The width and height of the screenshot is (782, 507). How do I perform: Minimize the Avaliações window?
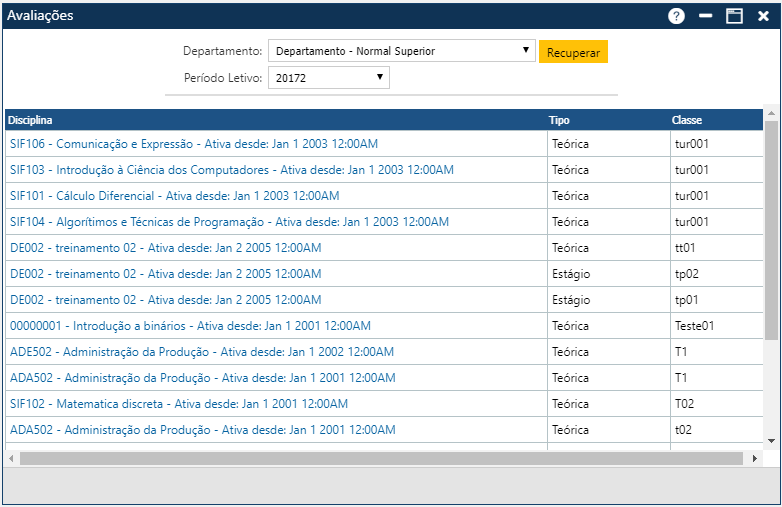pos(705,16)
